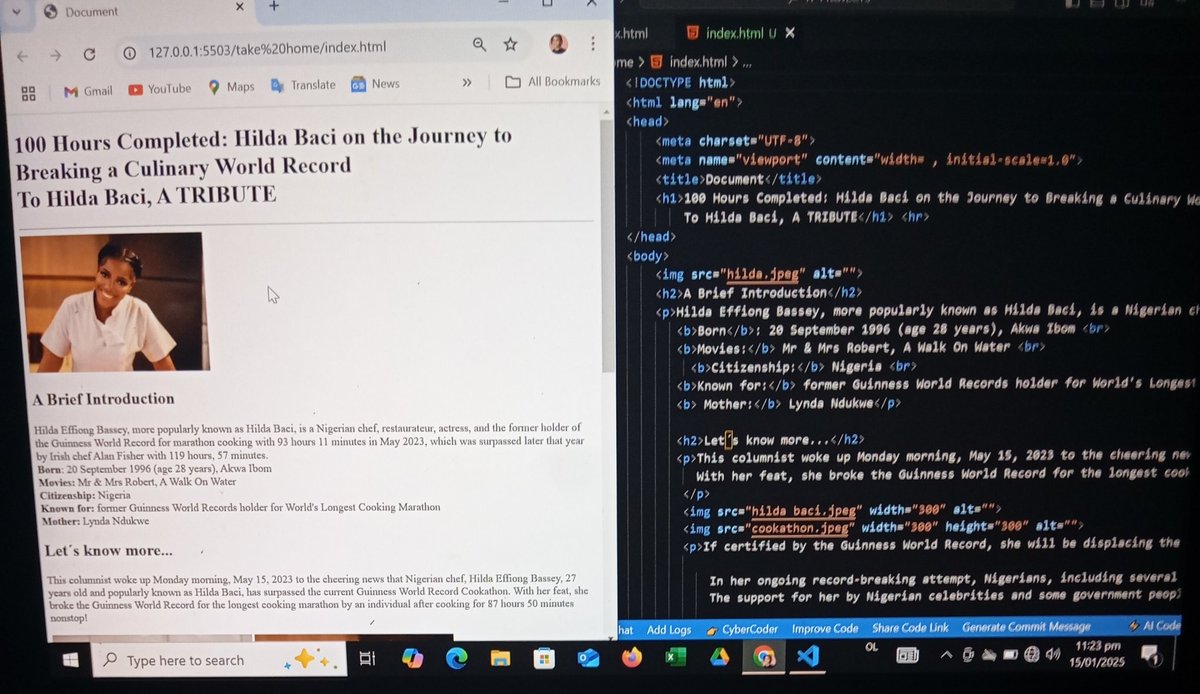
Task: Open the Windows Start menu
Action: (x=71, y=659)
